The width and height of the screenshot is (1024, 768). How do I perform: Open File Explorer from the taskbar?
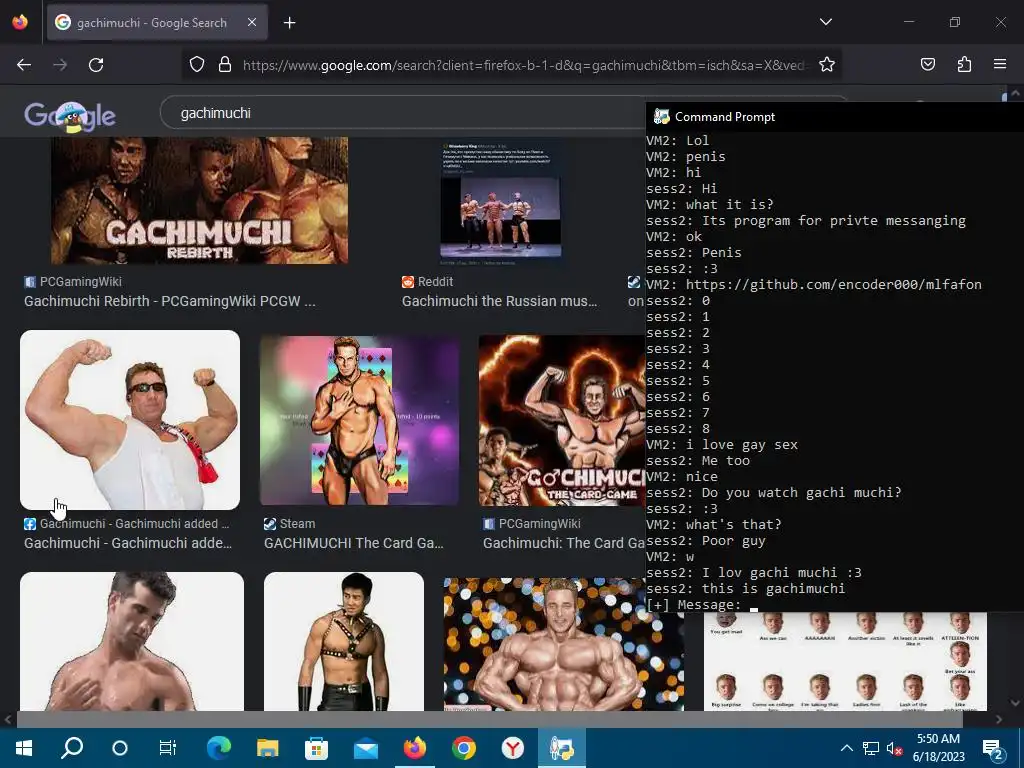(x=268, y=748)
